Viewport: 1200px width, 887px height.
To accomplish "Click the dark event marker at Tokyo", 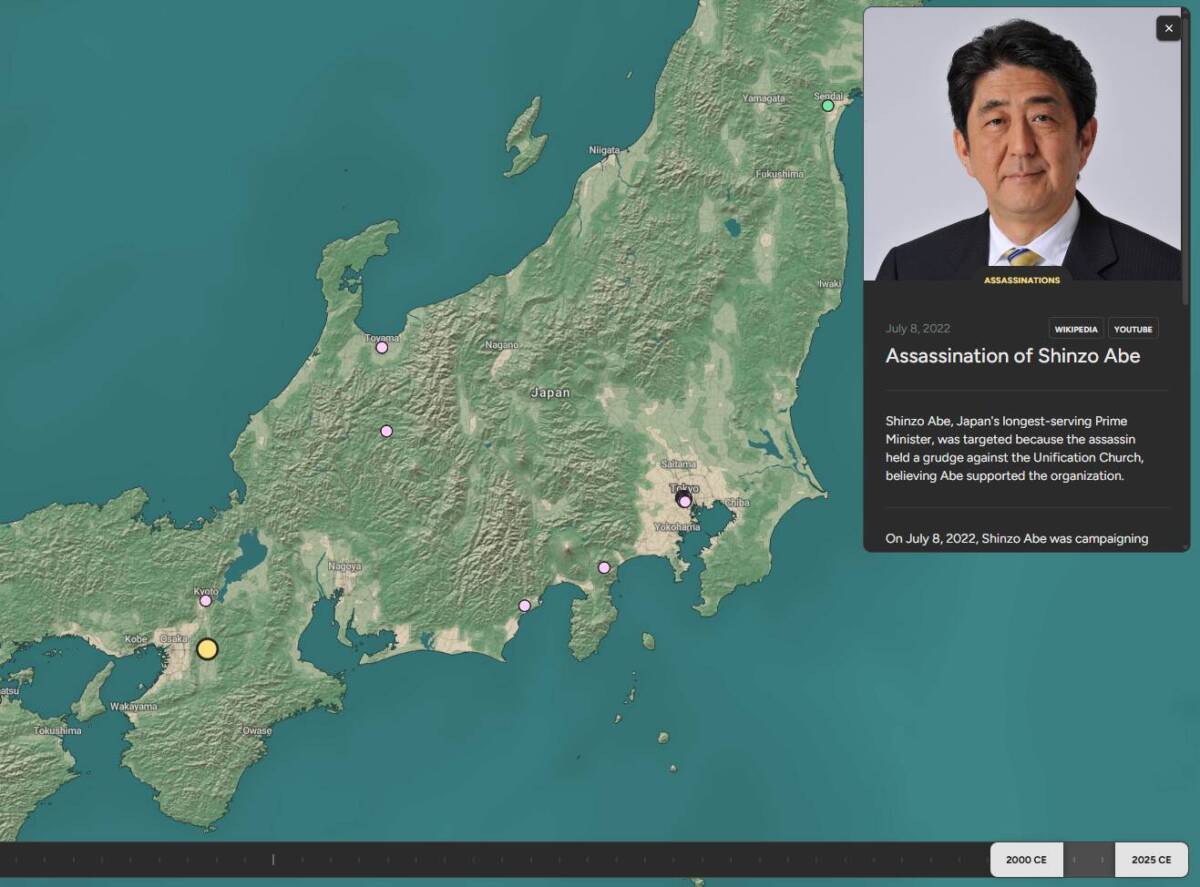I will 683,497.
